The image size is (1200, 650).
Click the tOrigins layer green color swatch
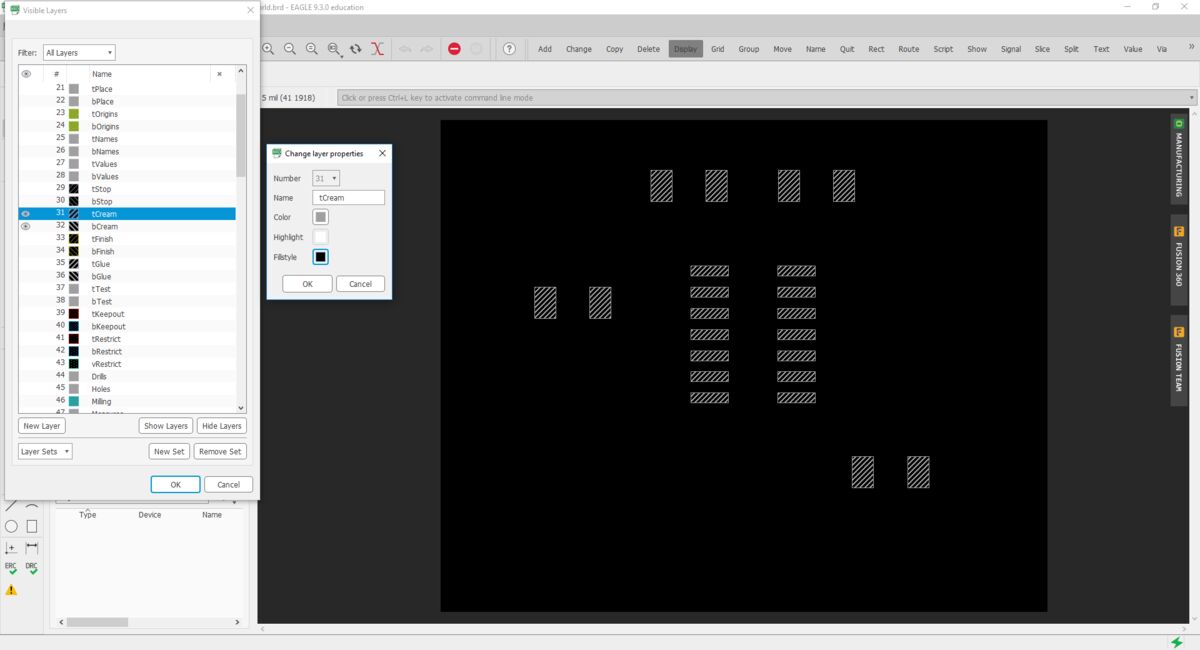point(74,114)
